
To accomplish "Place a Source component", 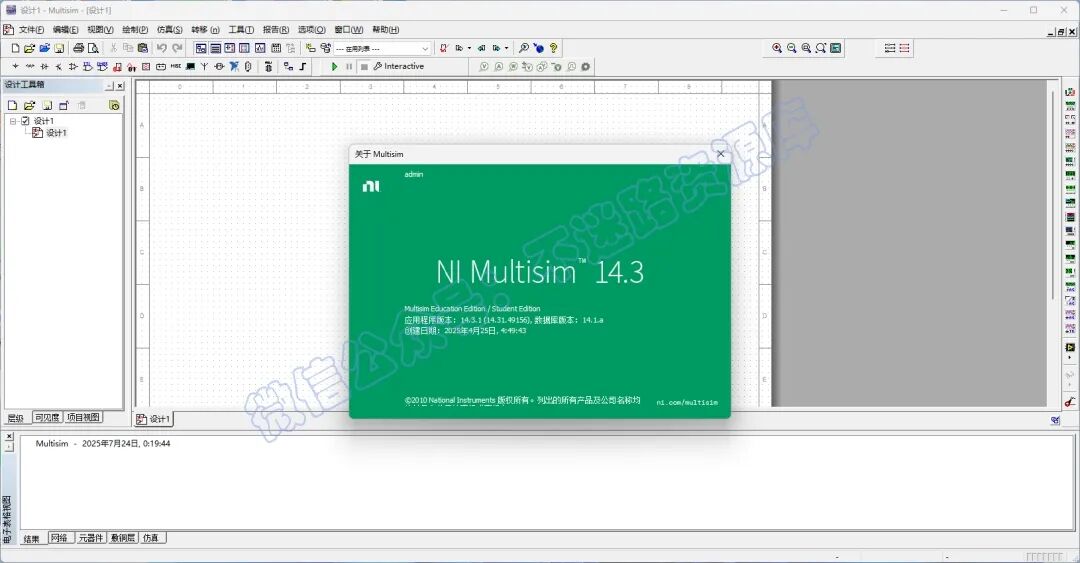I will pyautogui.click(x=15, y=67).
